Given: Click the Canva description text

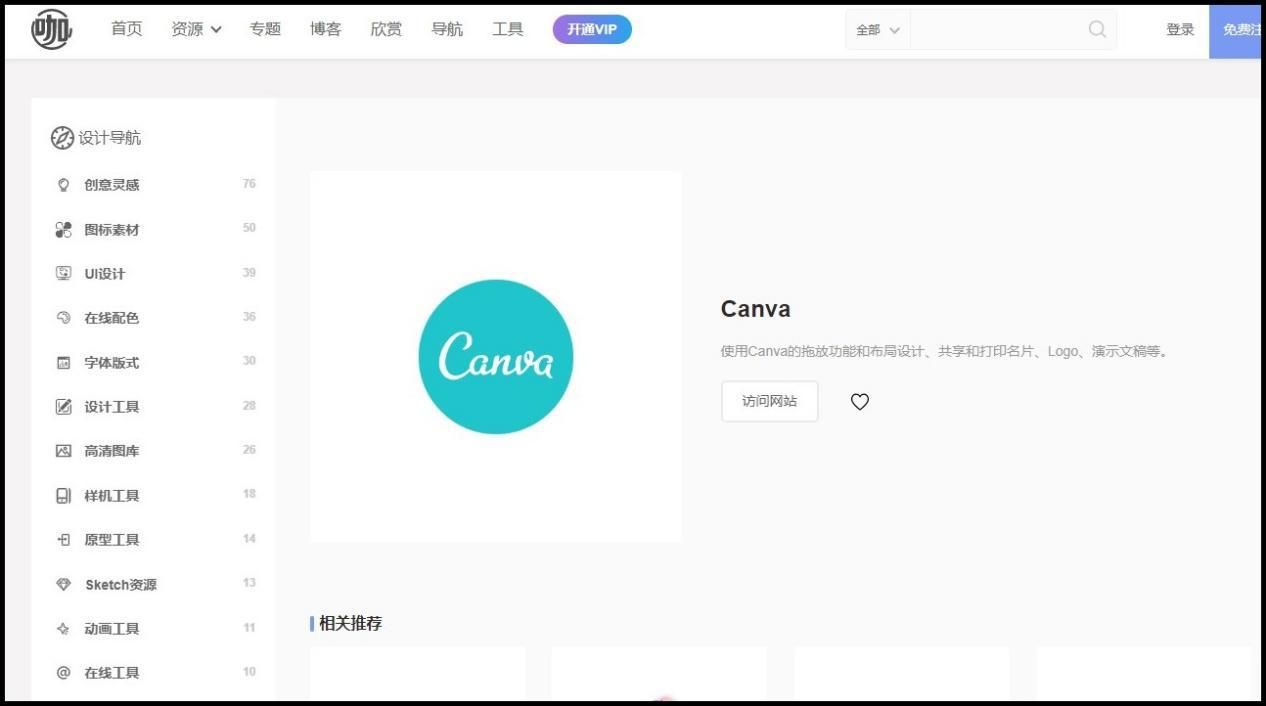Looking at the screenshot, I should coord(945,352).
